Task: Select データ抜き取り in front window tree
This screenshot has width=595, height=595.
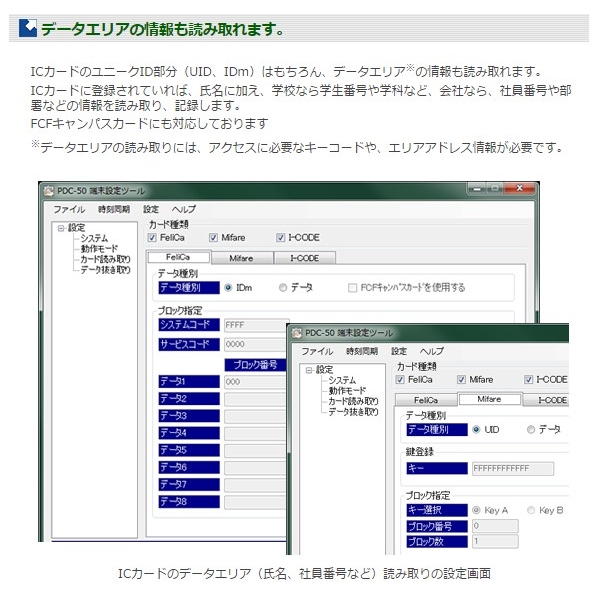Action: [353, 412]
